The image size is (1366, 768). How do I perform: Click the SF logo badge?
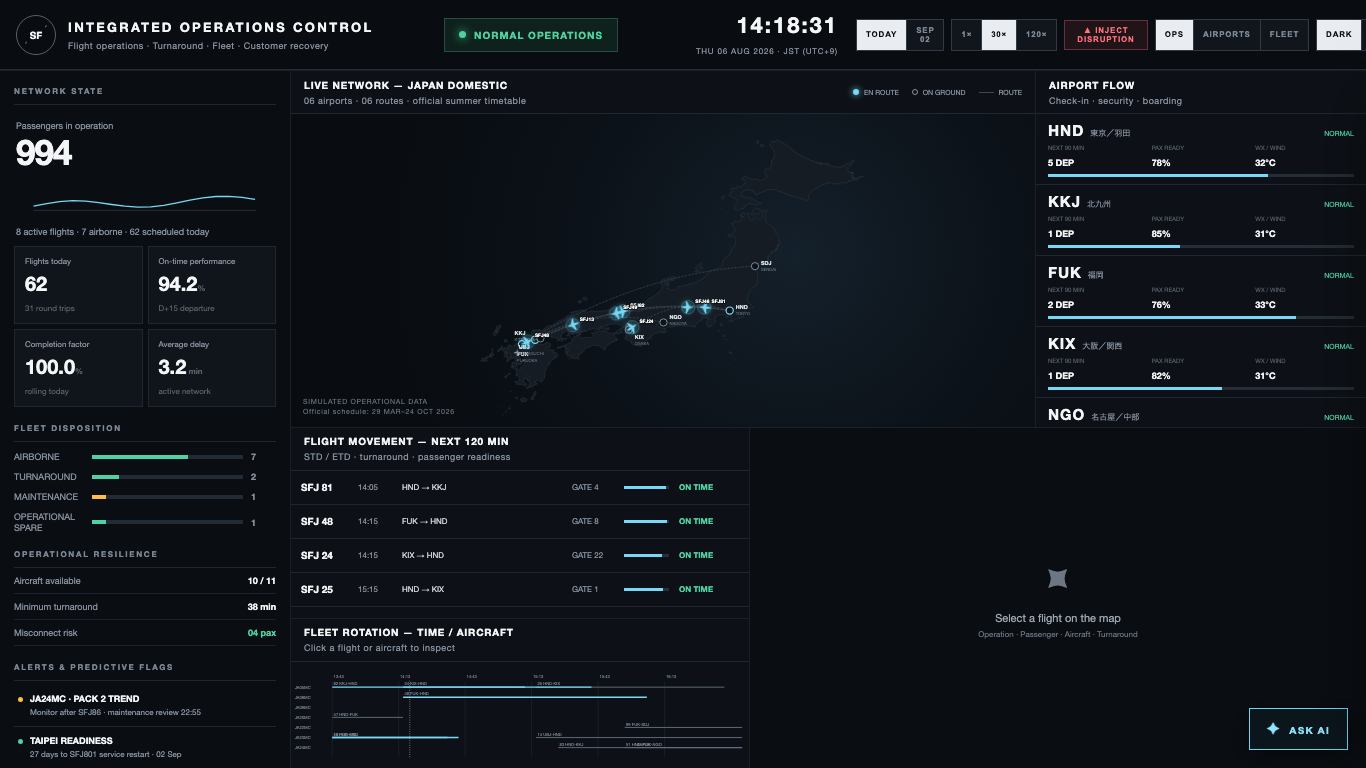[36, 35]
